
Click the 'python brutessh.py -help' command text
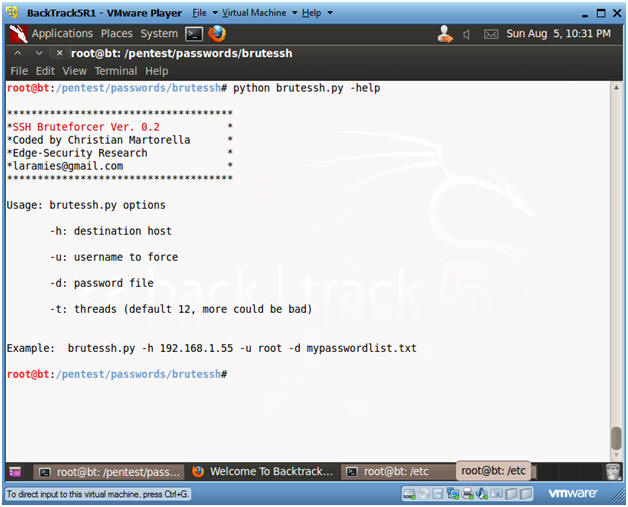click(307, 88)
